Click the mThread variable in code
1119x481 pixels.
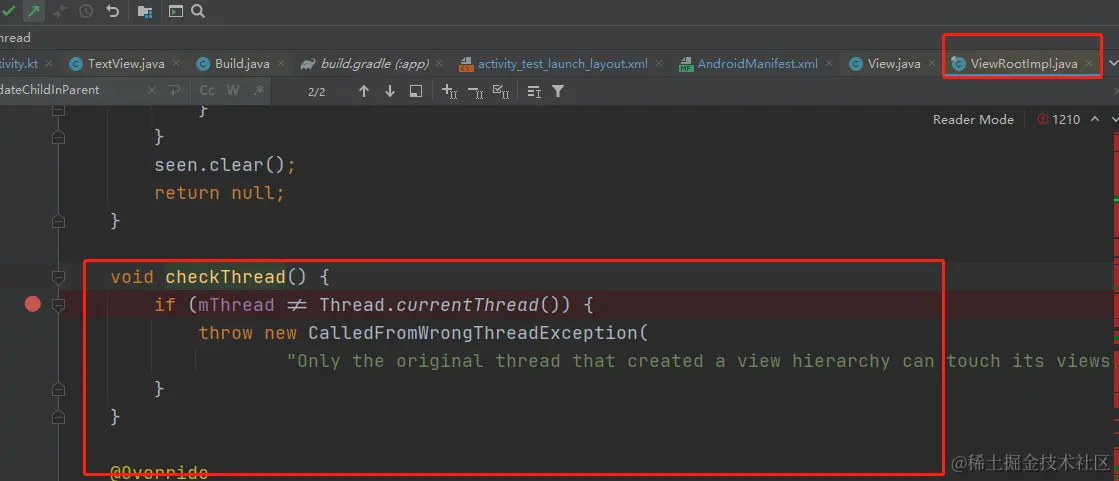coord(236,305)
